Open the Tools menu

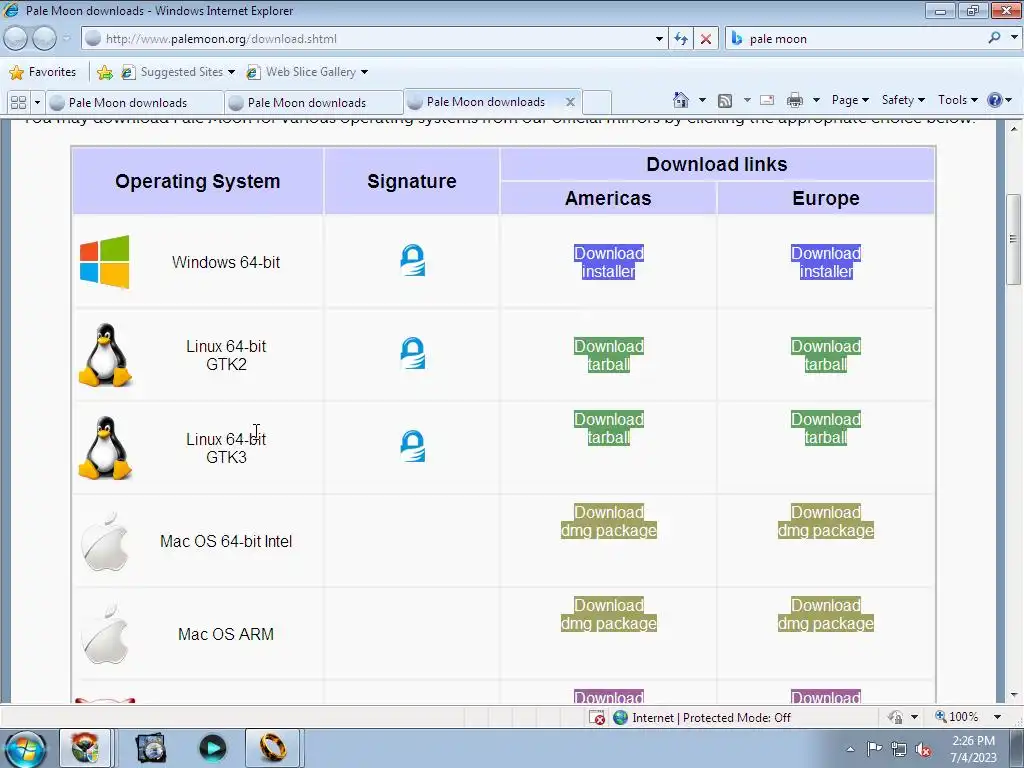click(x=957, y=100)
